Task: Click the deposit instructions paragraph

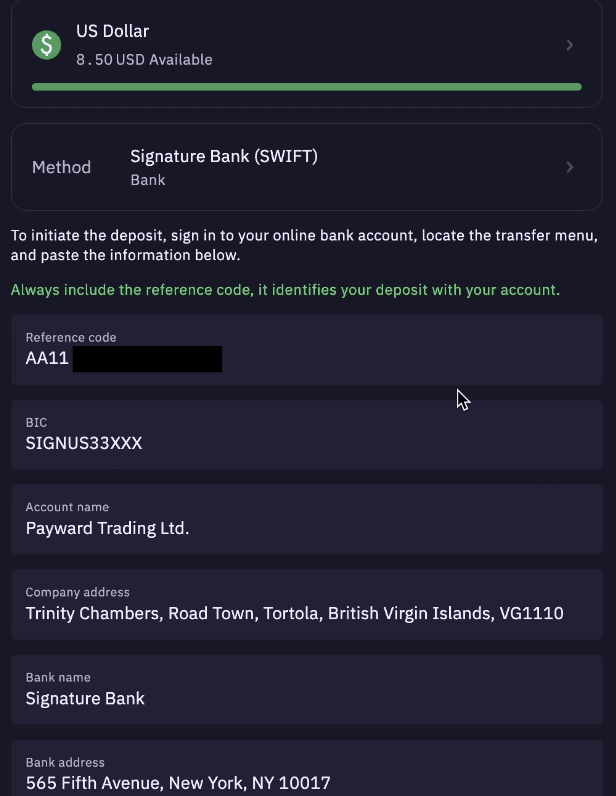Action: pyautogui.click(x=304, y=245)
